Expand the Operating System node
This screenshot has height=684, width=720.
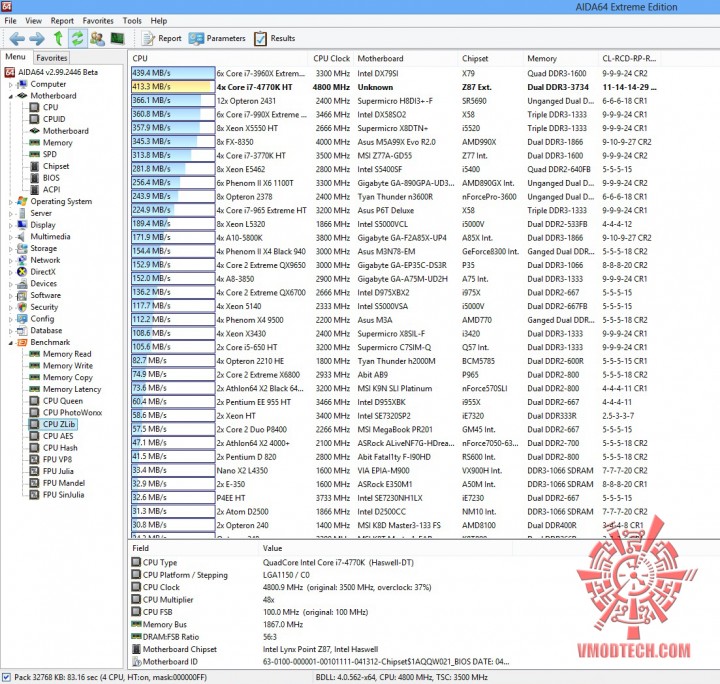11,202
